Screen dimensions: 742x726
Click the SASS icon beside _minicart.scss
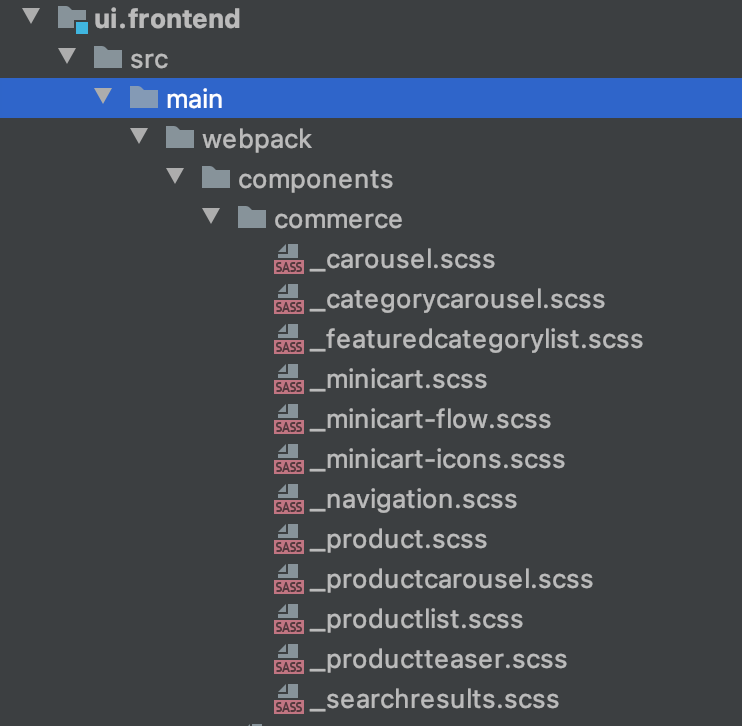tap(289, 379)
